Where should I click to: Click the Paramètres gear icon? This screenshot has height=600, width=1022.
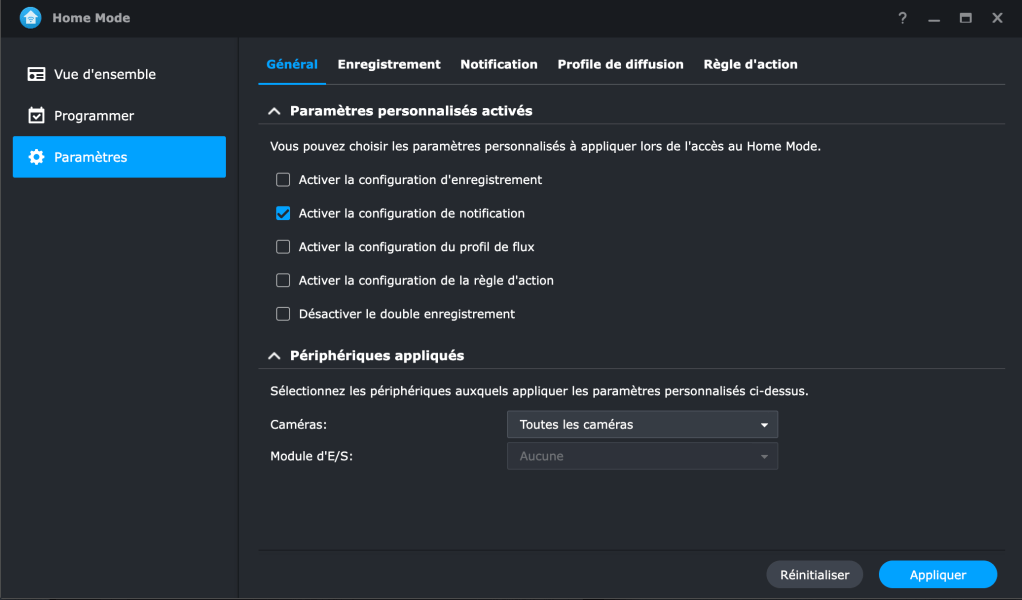(36, 157)
